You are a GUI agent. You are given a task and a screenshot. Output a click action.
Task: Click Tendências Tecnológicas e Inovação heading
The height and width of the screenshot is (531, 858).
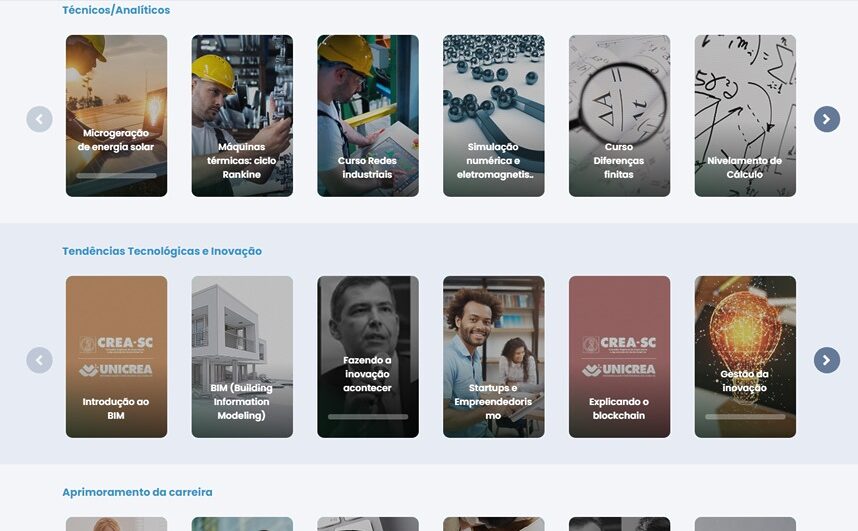pos(162,251)
